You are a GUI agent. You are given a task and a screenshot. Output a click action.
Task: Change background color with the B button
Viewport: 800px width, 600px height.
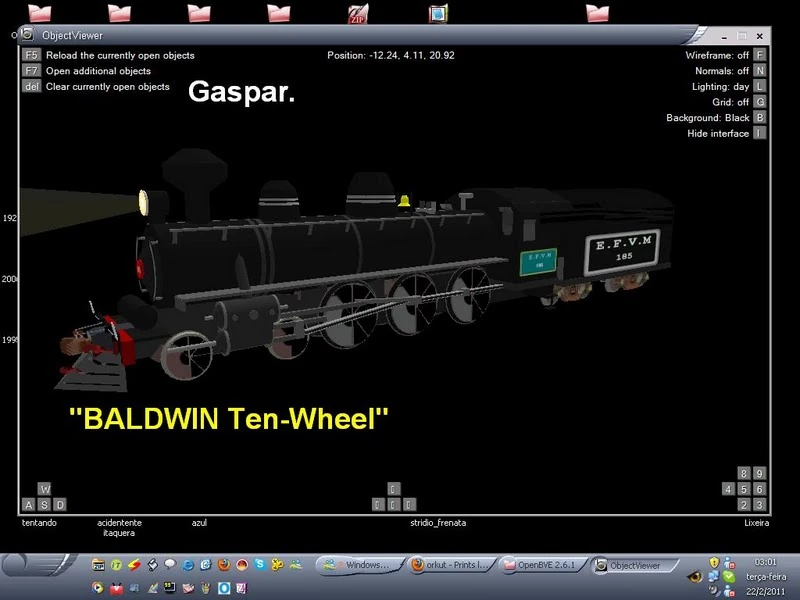tap(760, 117)
